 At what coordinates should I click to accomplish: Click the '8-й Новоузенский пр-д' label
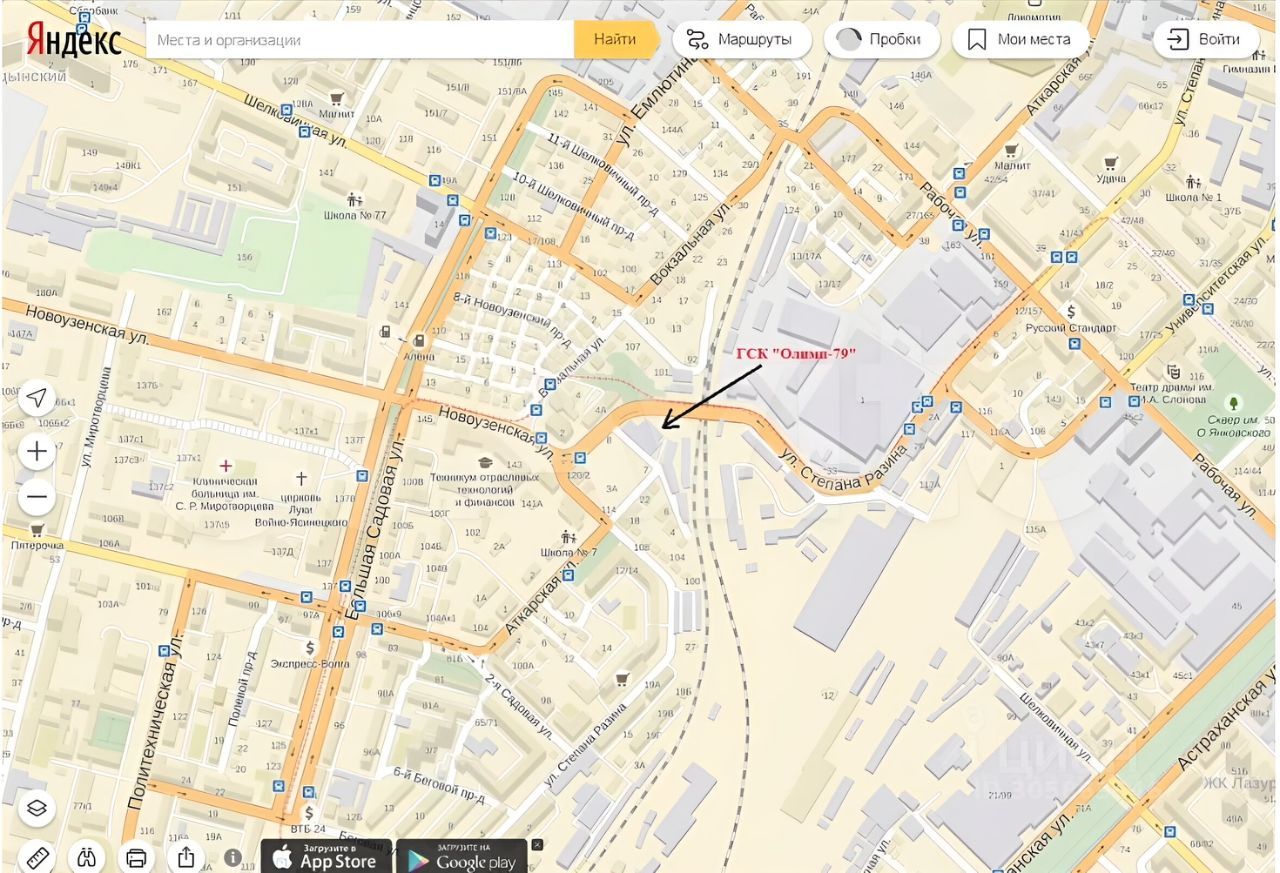coord(511,320)
